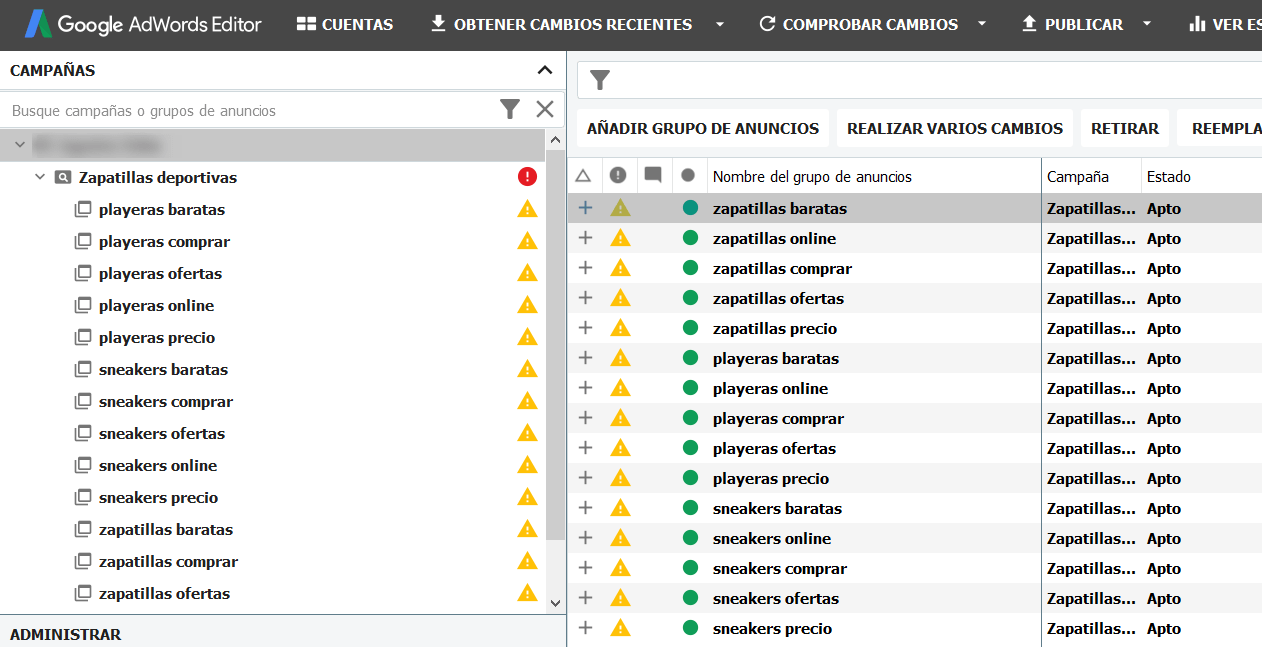Click Apto status cell of sneakers comprar row
This screenshot has height=647, width=1262.
pos(1164,569)
